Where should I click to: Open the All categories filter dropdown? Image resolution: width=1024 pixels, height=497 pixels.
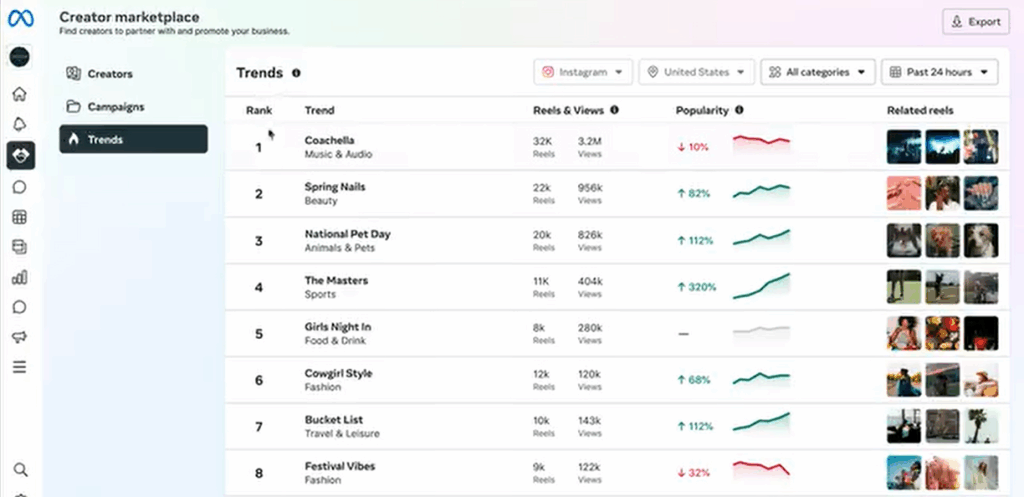tap(818, 72)
